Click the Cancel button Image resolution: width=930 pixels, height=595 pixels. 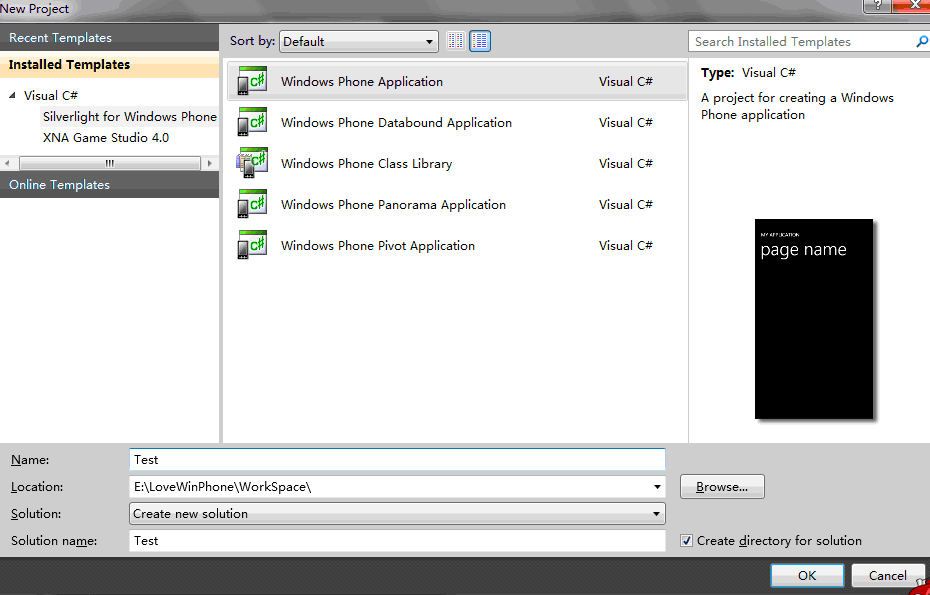pos(888,575)
